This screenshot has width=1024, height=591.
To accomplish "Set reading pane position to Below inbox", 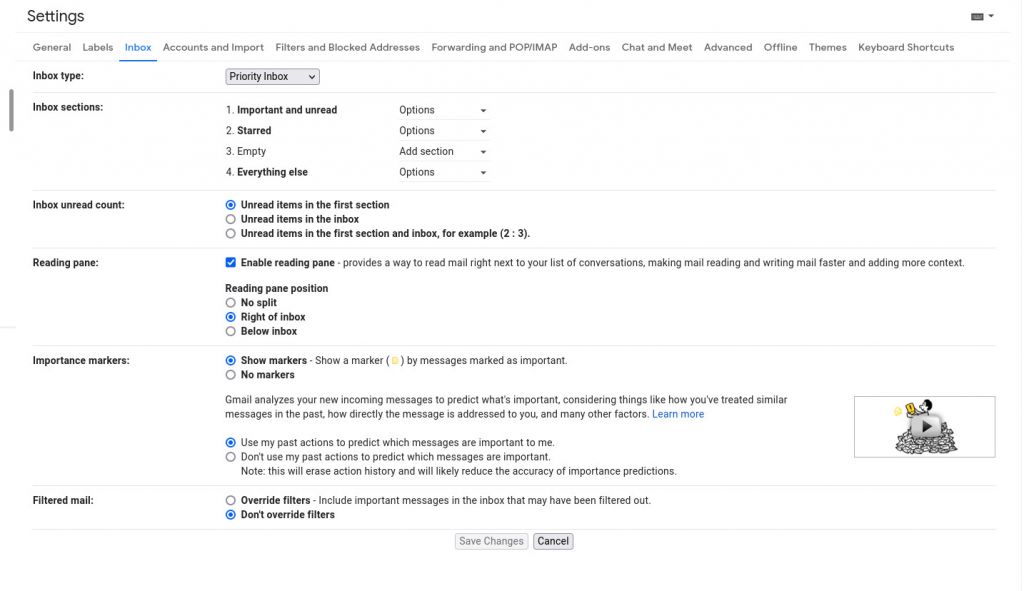I will [x=230, y=331].
